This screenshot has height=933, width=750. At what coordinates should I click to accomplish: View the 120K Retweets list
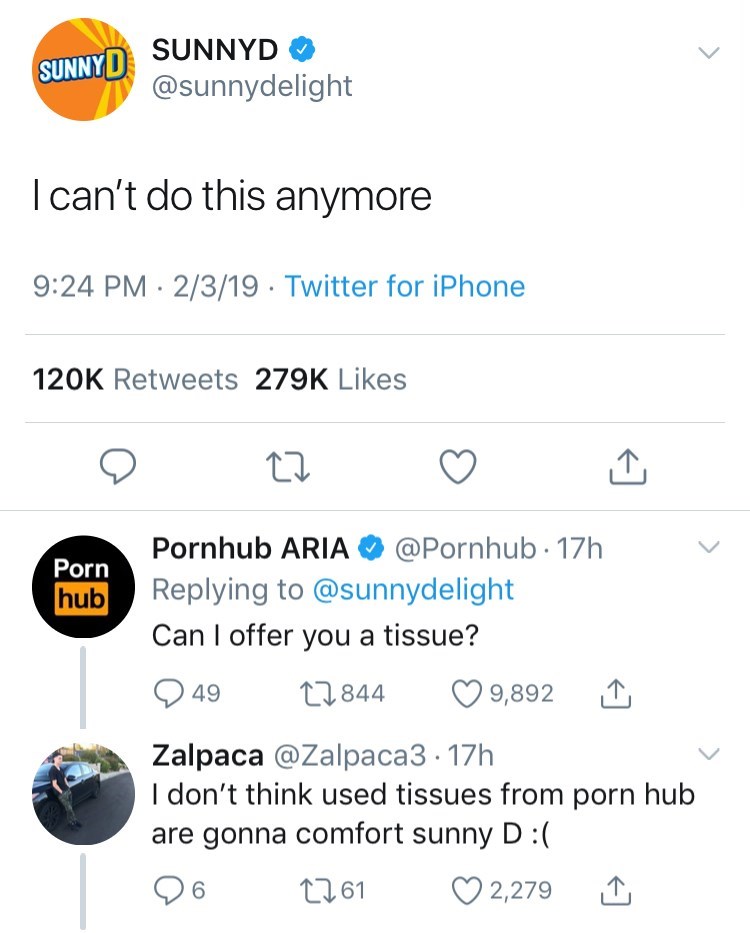136,380
